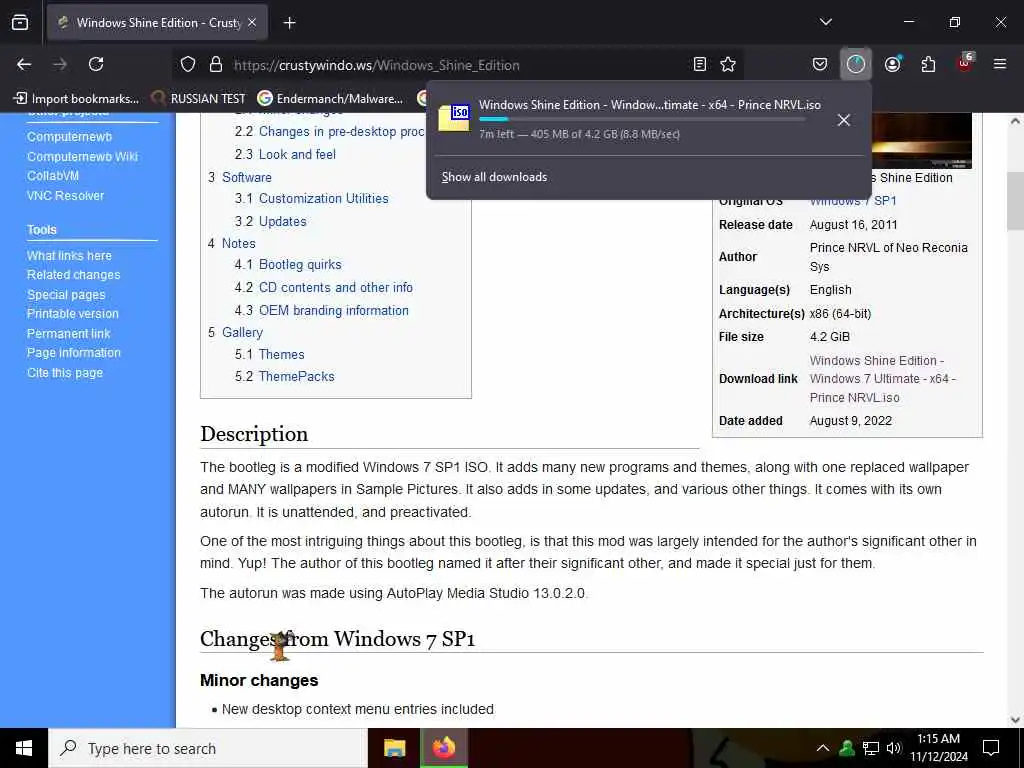The height and width of the screenshot is (768, 1024).
Task: Visit the Computernewb sidebar link
Action: [69, 136]
